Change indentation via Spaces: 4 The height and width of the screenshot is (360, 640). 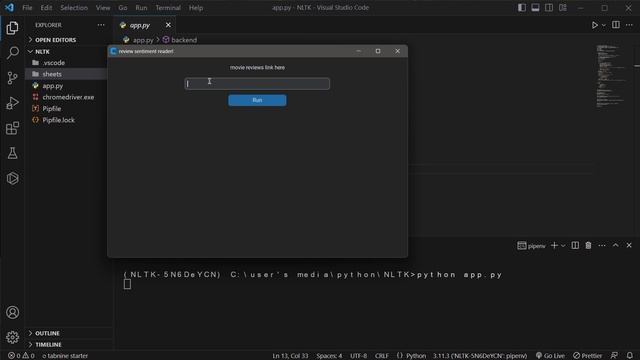[x=329, y=356]
